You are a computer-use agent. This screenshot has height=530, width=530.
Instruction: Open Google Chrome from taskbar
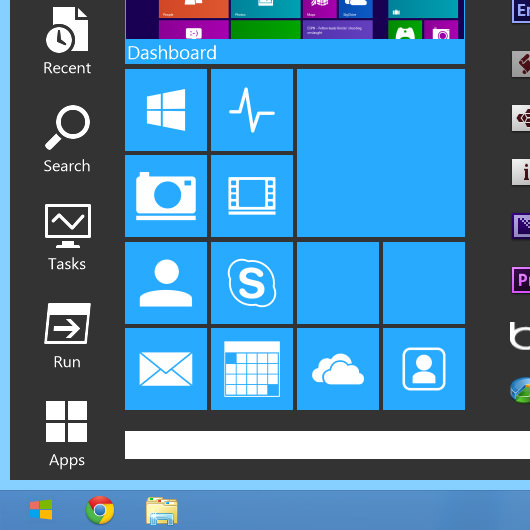100,510
